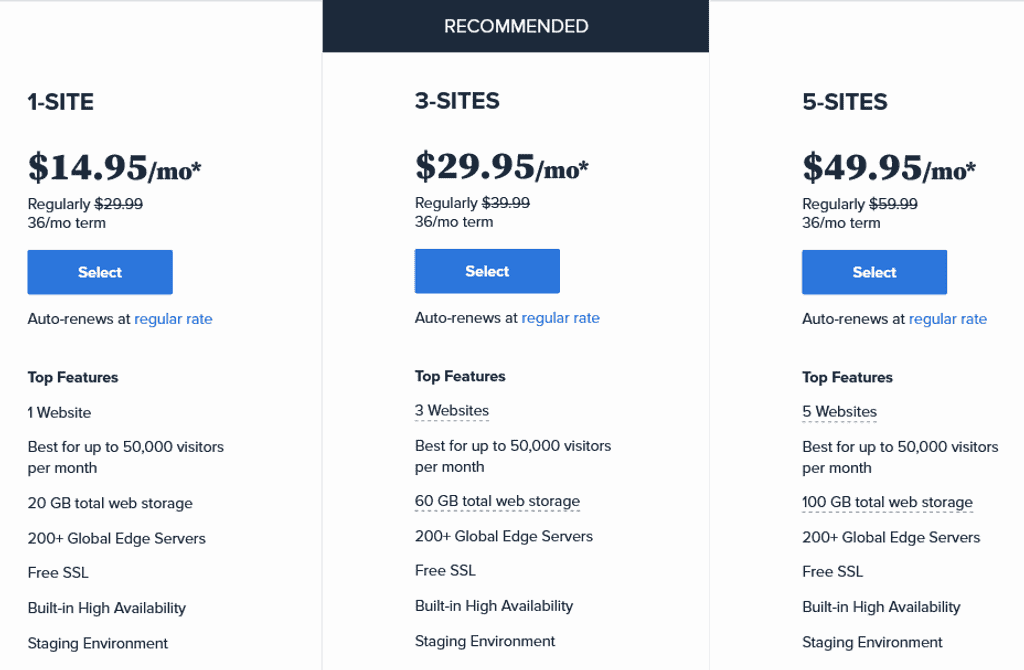The image size is (1024, 670).
Task: Click Select under the 5-SITES plan
Action: pos(874,272)
